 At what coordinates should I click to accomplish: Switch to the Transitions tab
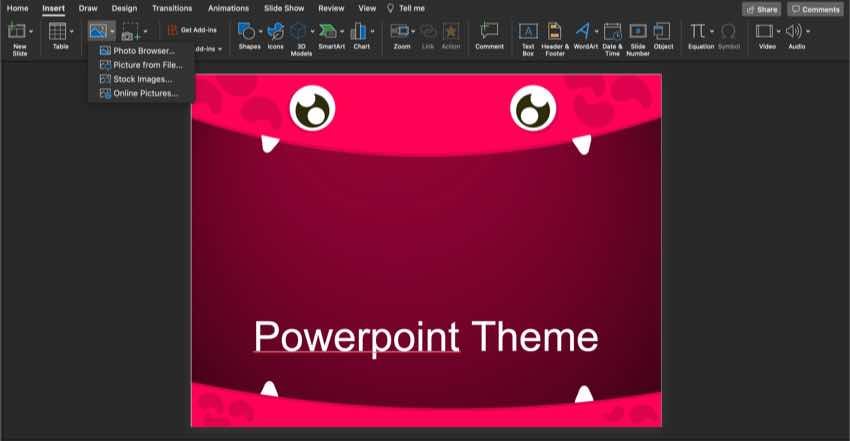point(172,8)
